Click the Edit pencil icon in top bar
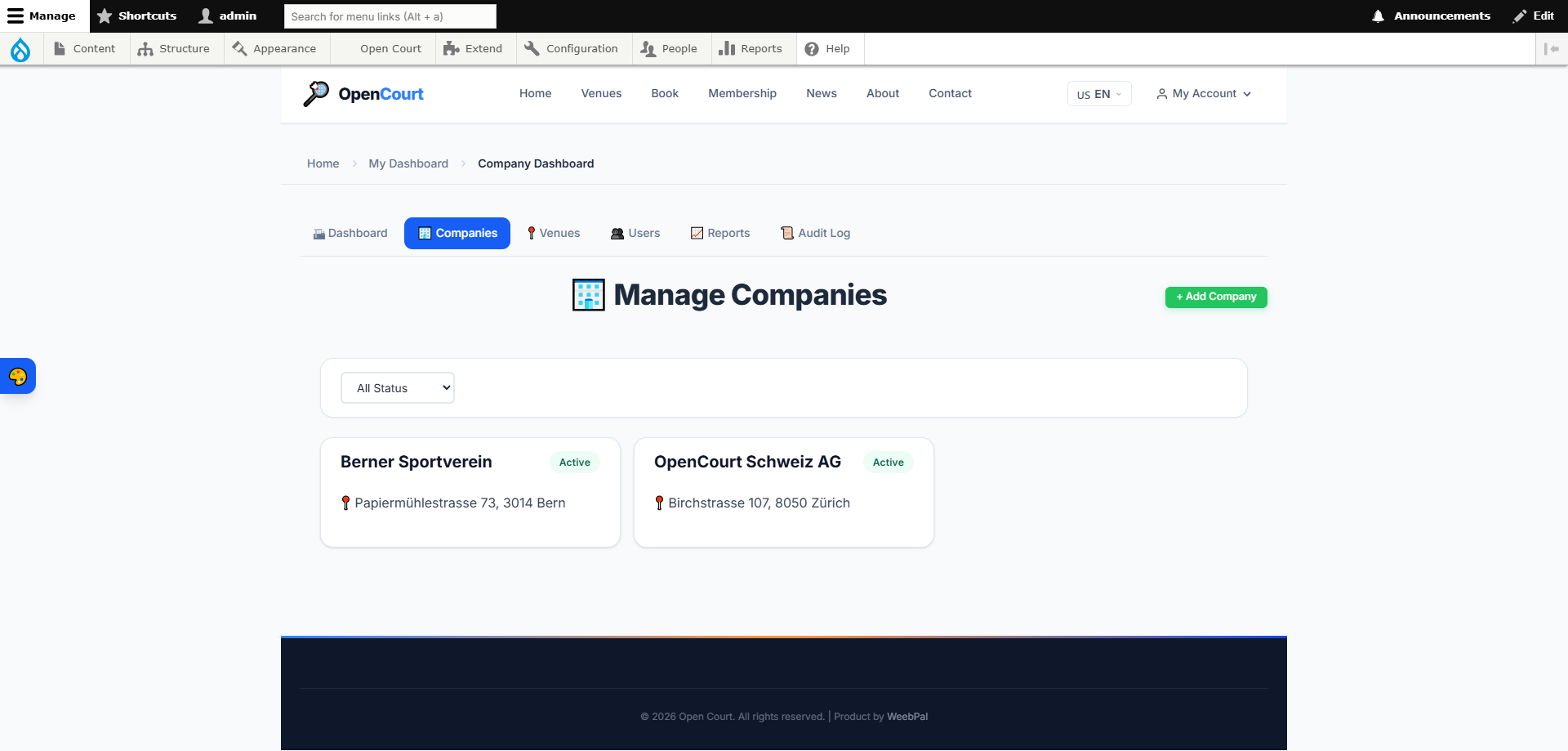1568x751 pixels. point(1519,16)
